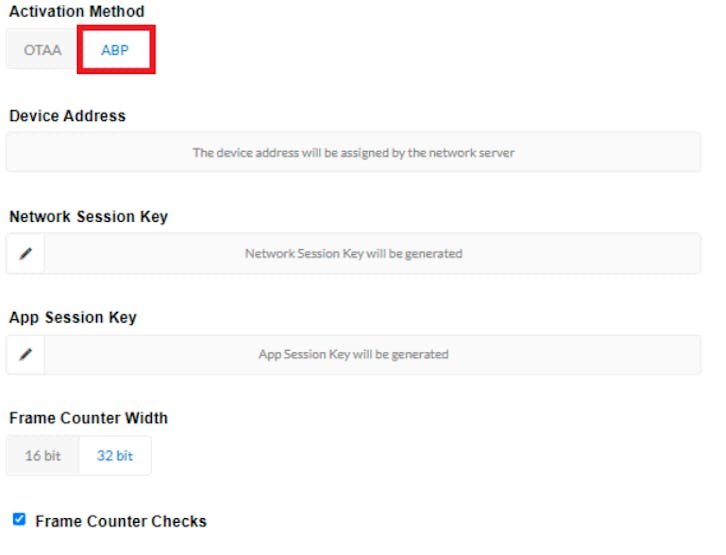Click the Activation Method heading

tap(77, 12)
